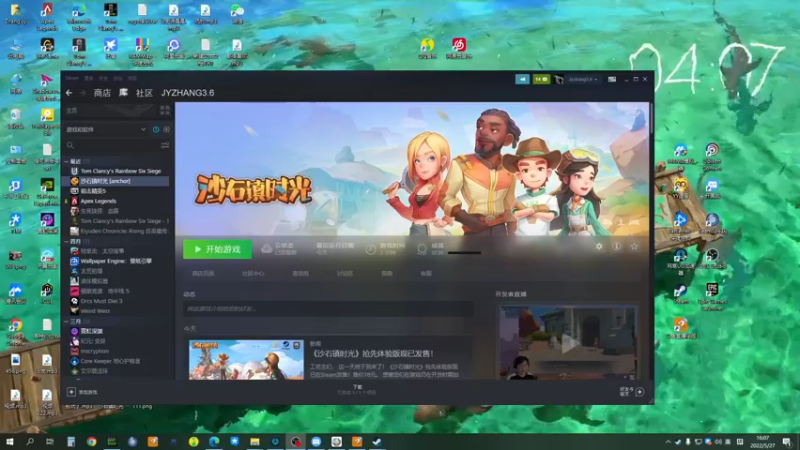Screen dimensions: 800x450
Task: Open news headline 《沙石镇时光》抢先体验版现已发售
Action: 372,353
